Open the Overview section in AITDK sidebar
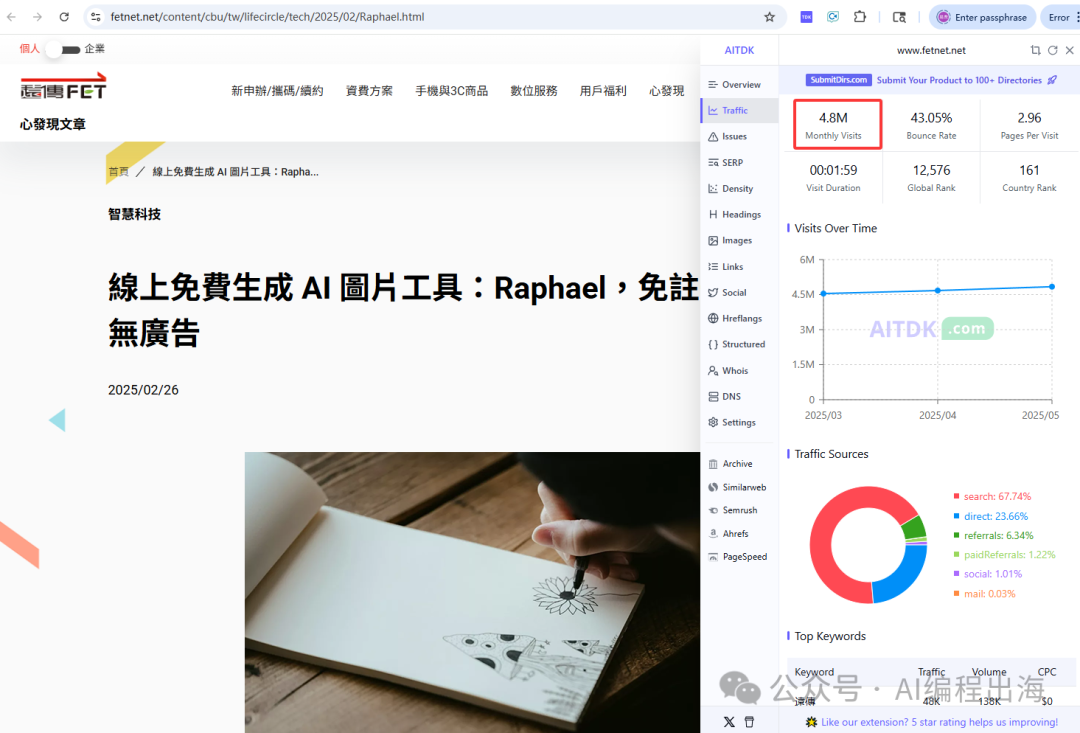The height and width of the screenshot is (733, 1080). pyautogui.click(x=739, y=85)
